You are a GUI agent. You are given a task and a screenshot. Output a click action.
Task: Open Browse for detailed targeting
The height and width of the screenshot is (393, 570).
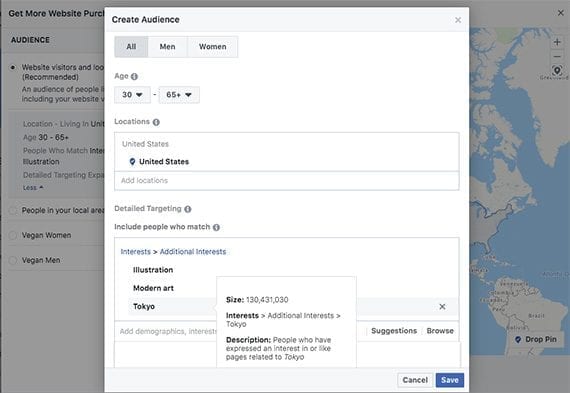(x=440, y=331)
